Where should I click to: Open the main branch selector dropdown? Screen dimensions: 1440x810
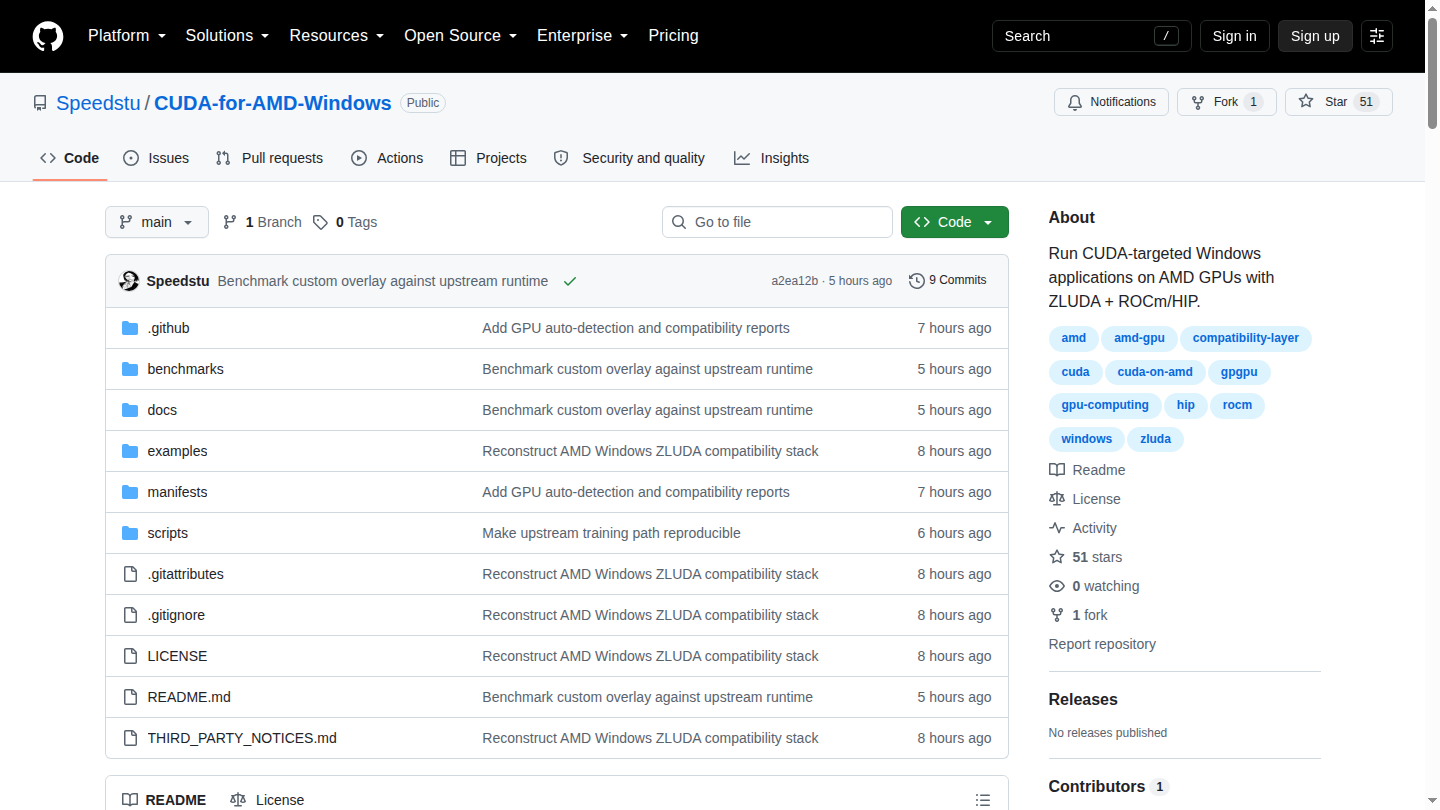(x=157, y=222)
